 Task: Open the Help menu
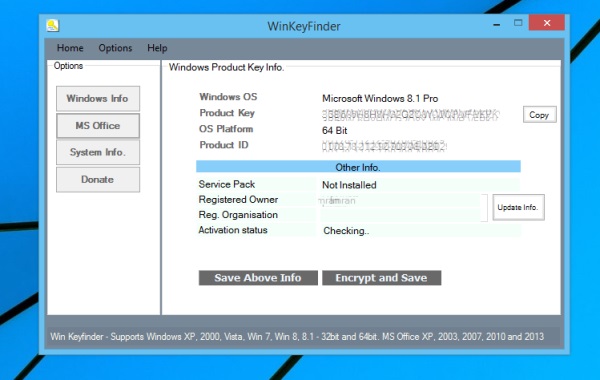pos(157,48)
